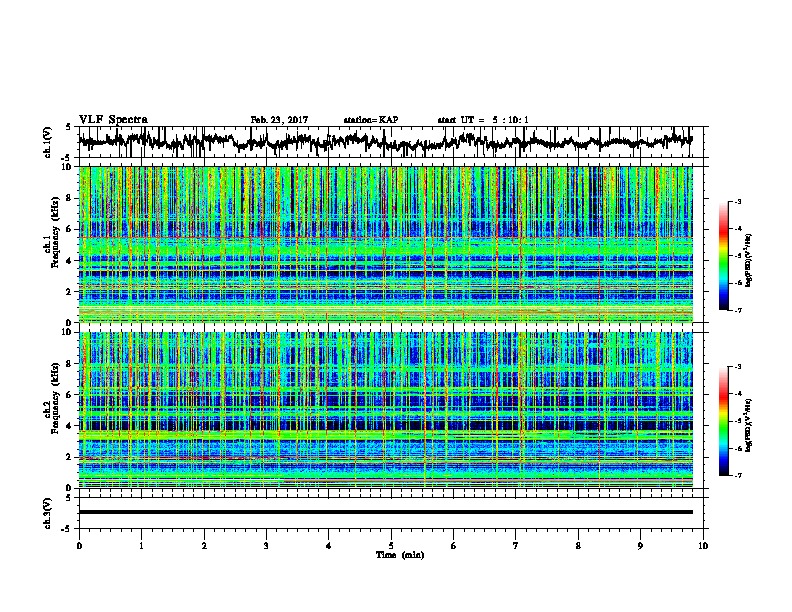Click the ch.1 spectrogram panel

386,244
